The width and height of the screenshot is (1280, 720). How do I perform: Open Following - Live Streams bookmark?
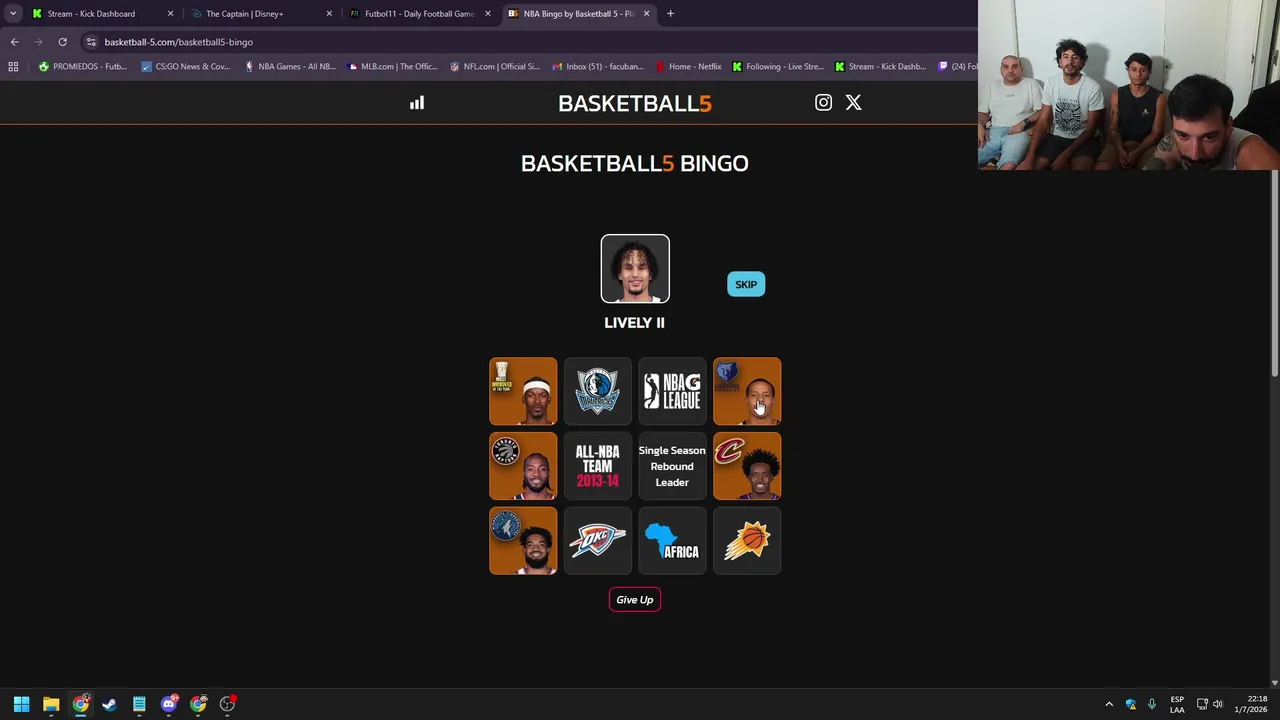click(778, 67)
